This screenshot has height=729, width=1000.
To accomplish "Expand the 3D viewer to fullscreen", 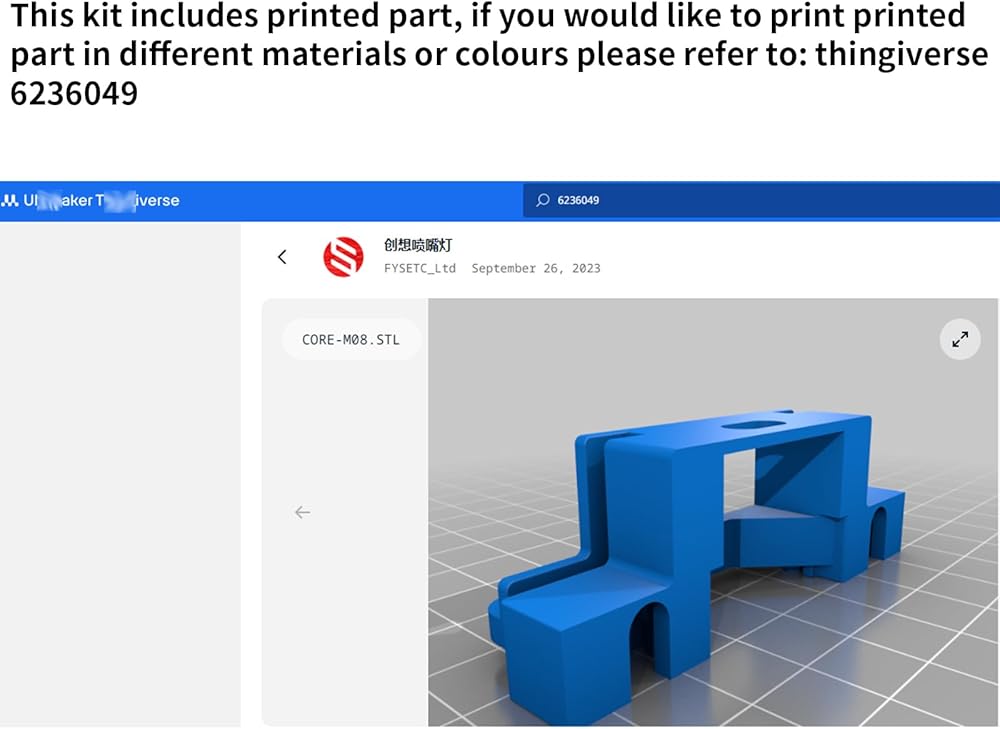I will 960,339.
